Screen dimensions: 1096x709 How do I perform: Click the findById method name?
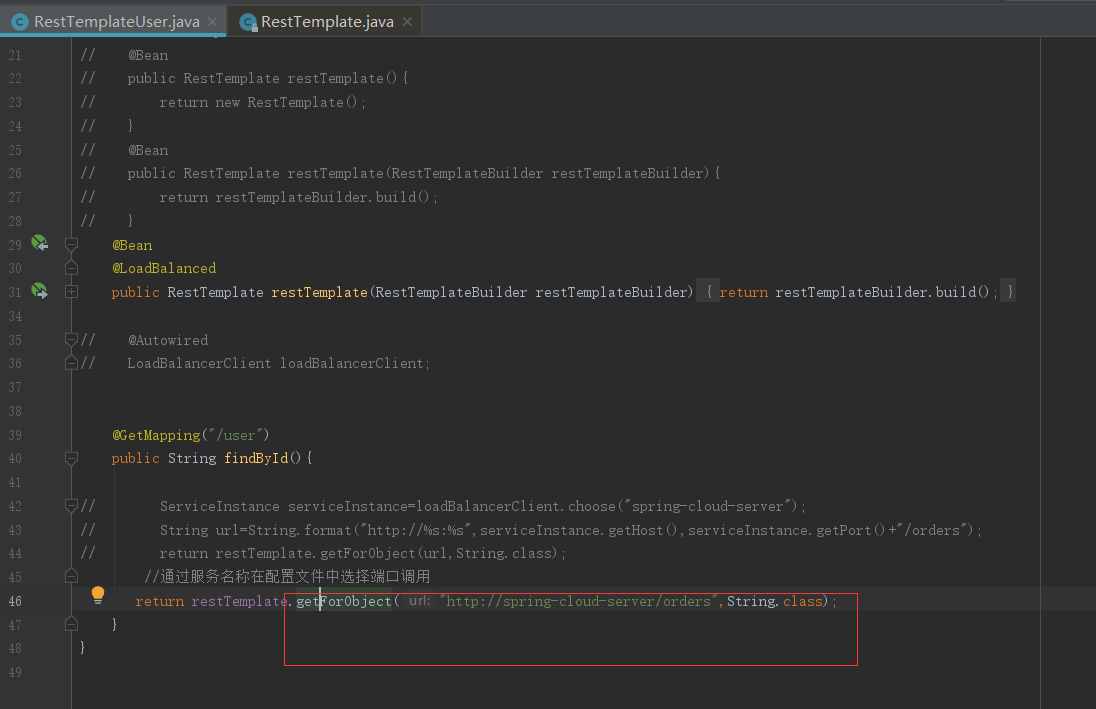point(256,458)
